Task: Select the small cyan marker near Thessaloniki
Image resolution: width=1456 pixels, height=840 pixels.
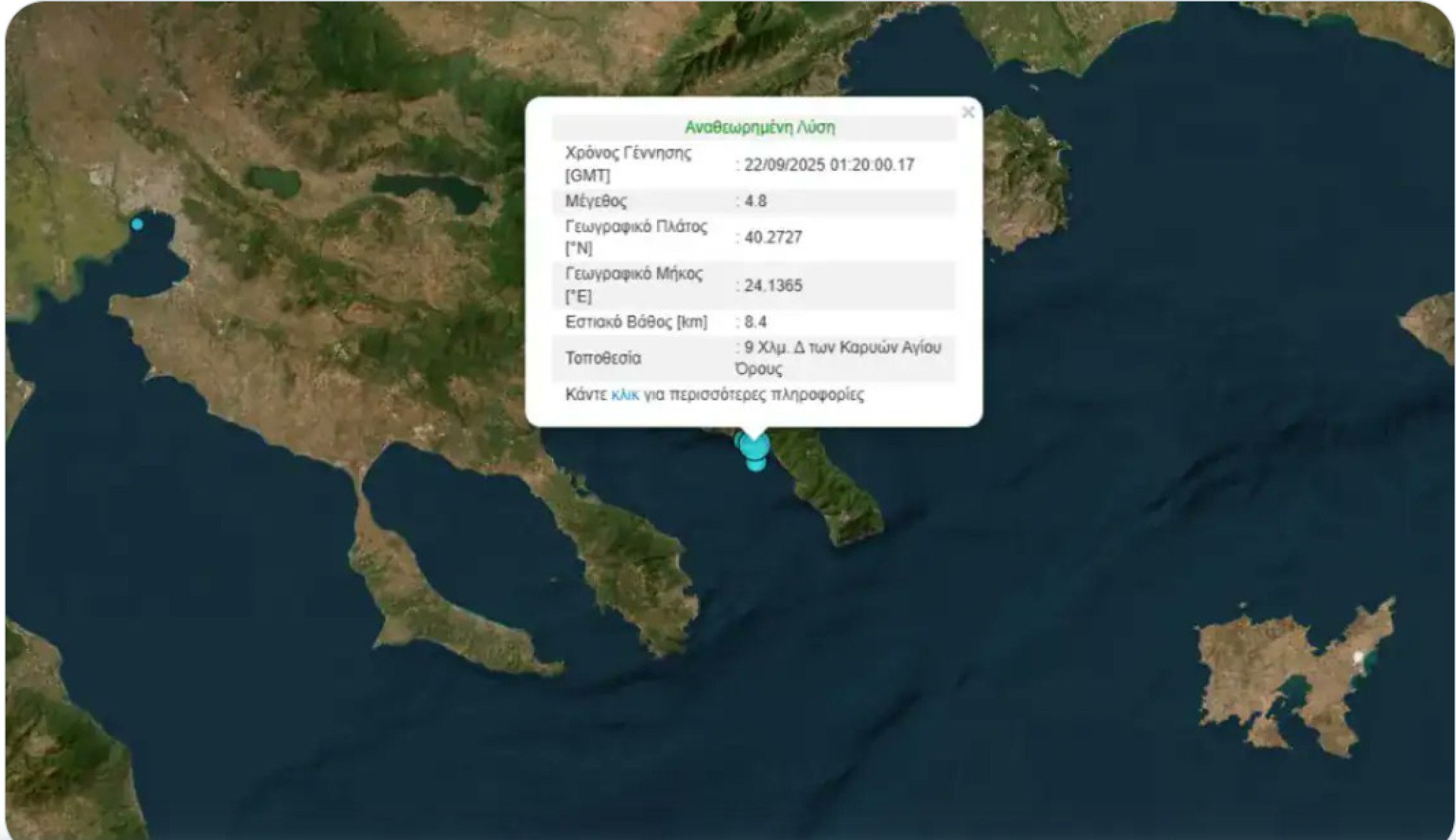Action: click(x=137, y=224)
